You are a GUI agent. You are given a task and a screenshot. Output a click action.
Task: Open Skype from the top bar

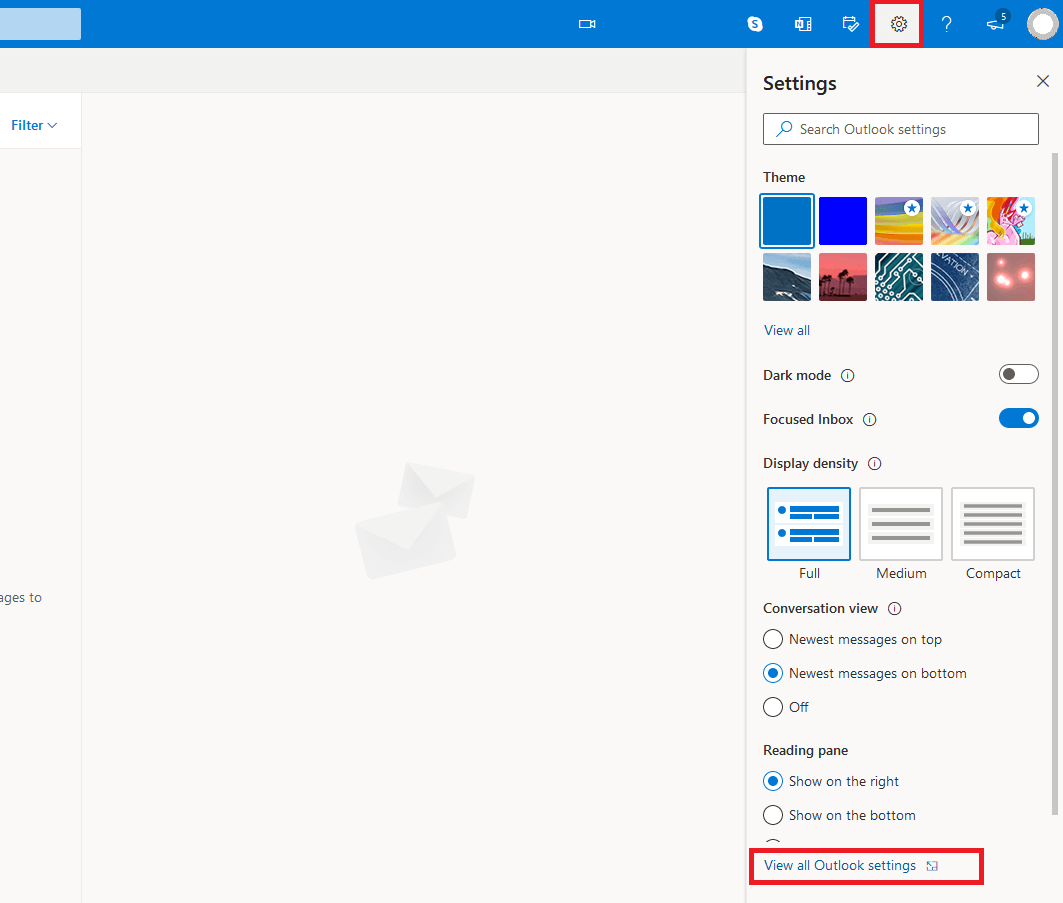pyautogui.click(x=755, y=24)
